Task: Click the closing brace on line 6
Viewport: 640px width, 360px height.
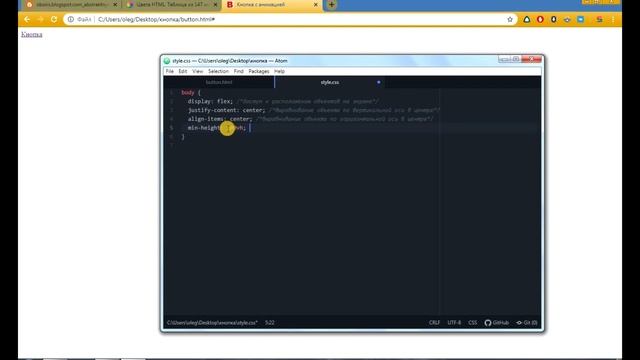Action: (183, 137)
